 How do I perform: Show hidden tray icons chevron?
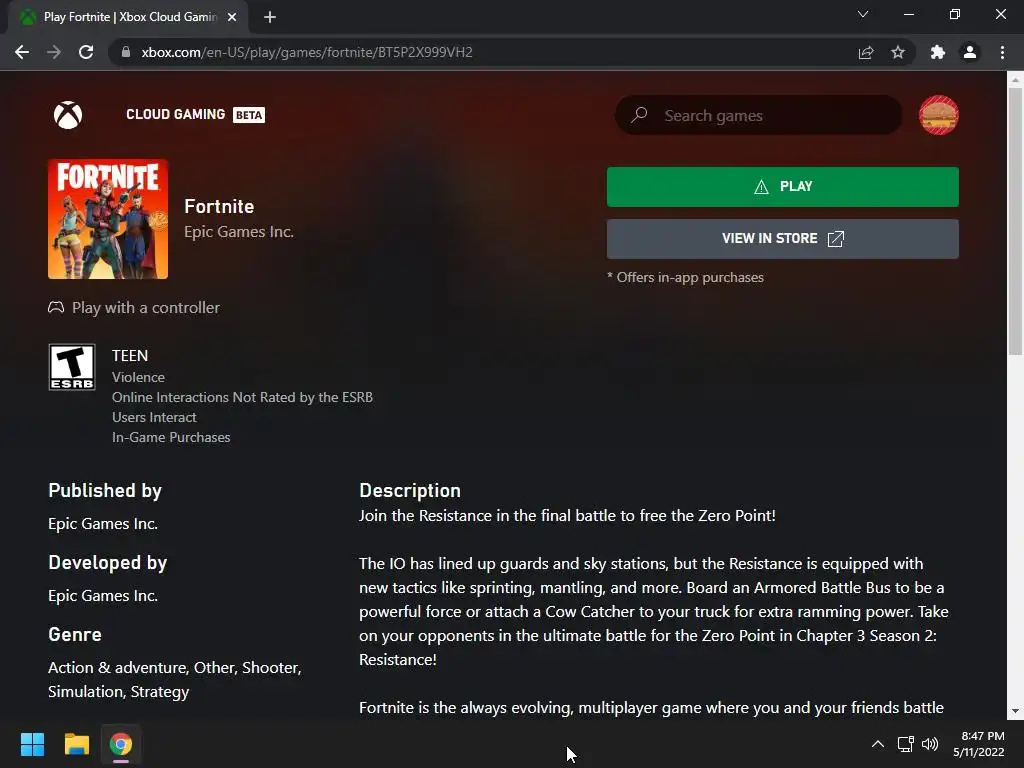[x=878, y=744]
